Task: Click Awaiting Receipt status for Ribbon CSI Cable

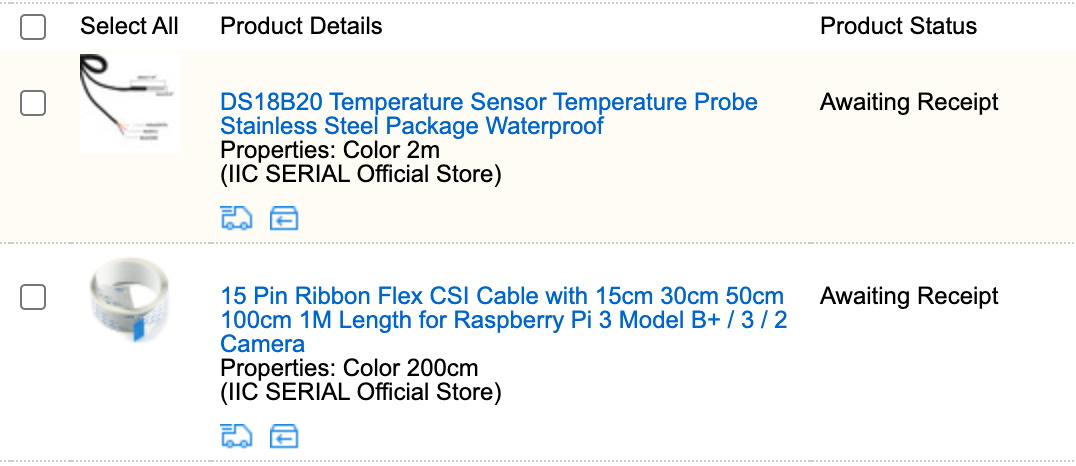Action: pyautogui.click(x=909, y=296)
